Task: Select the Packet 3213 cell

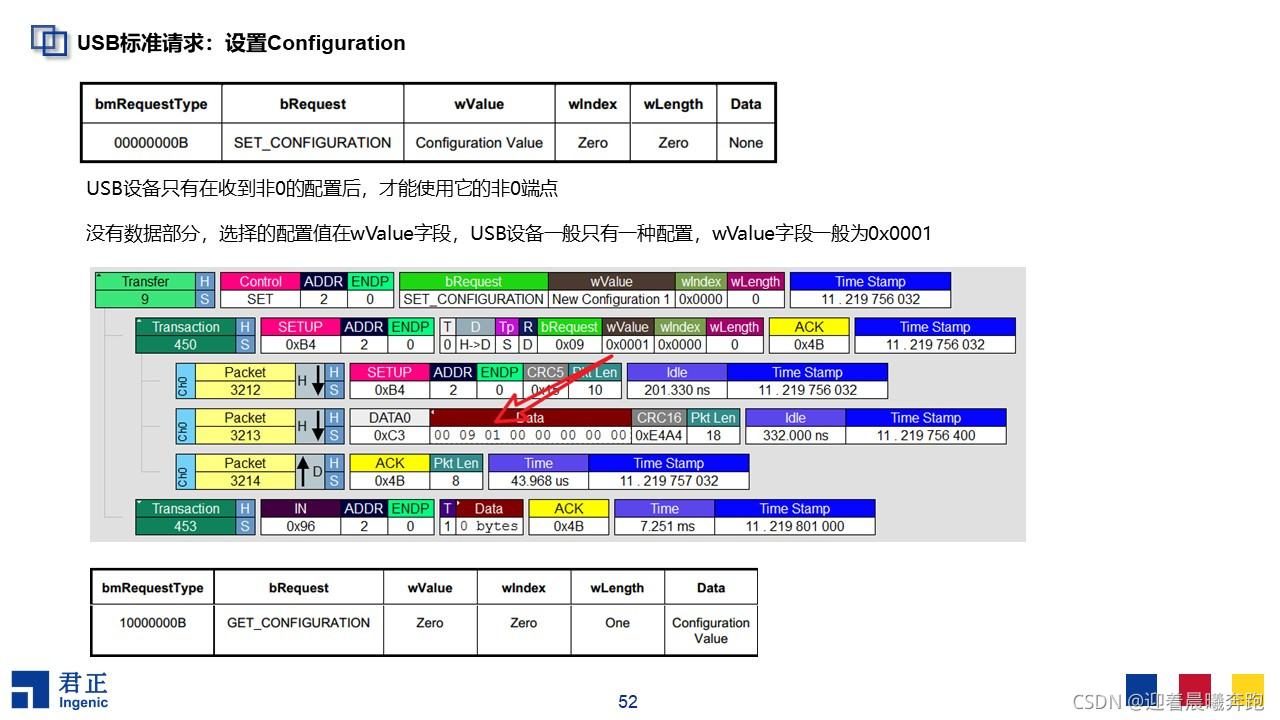Action: click(x=245, y=427)
